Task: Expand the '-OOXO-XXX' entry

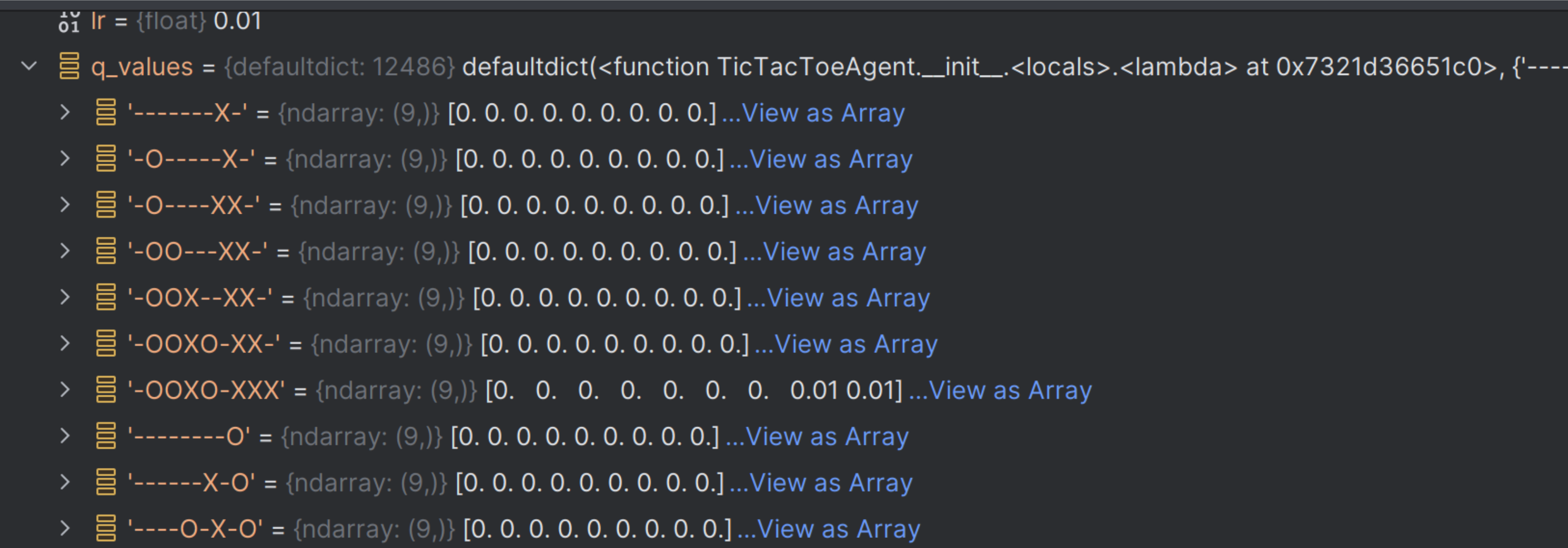Action: pos(65,389)
